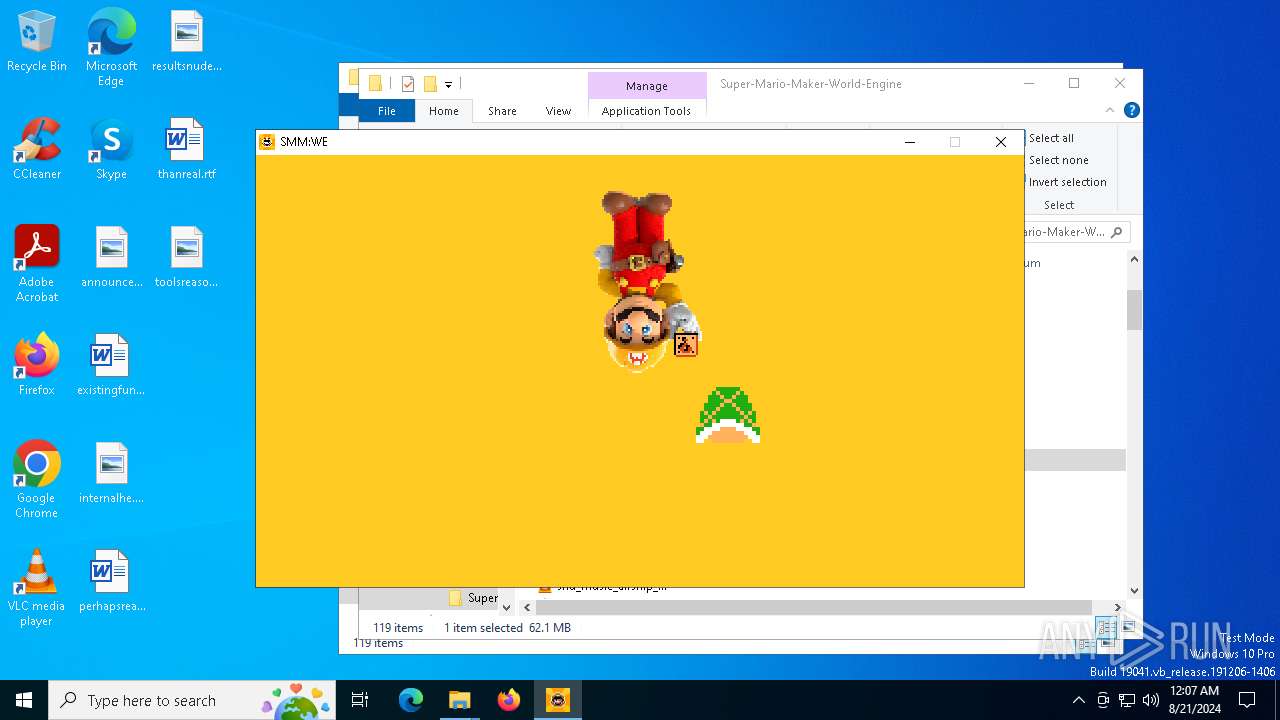Viewport: 1280px width, 720px height.
Task: Select the existingfun Word document icon
Action: (111, 366)
